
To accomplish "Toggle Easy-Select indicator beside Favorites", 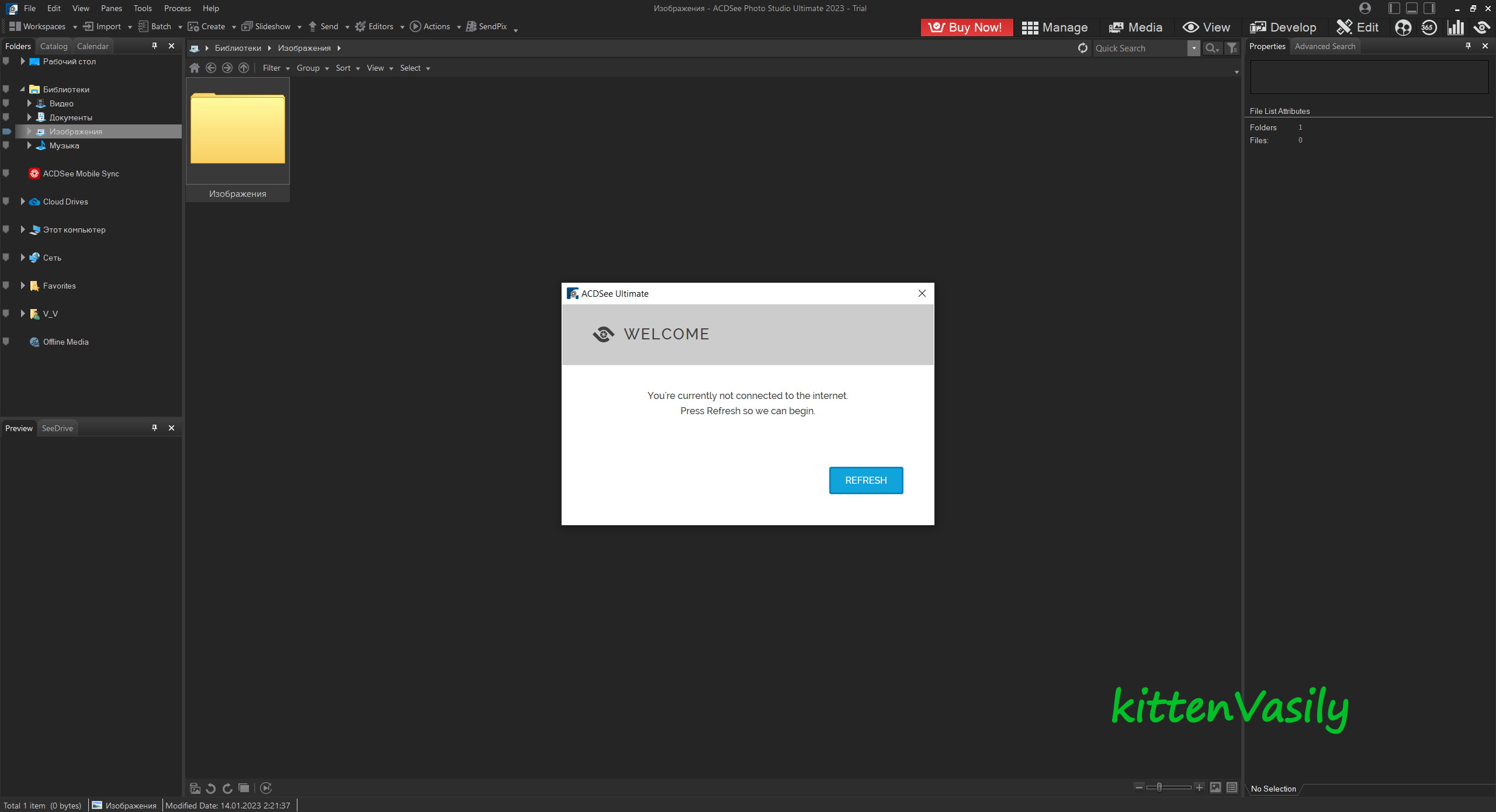I will coord(6,285).
